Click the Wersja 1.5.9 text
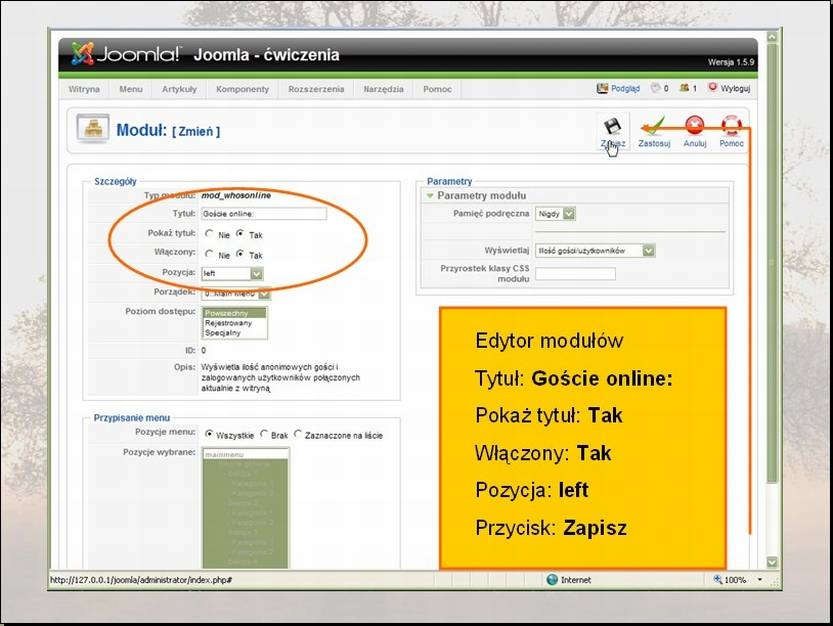This screenshot has width=833, height=626. (x=730, y=62)
